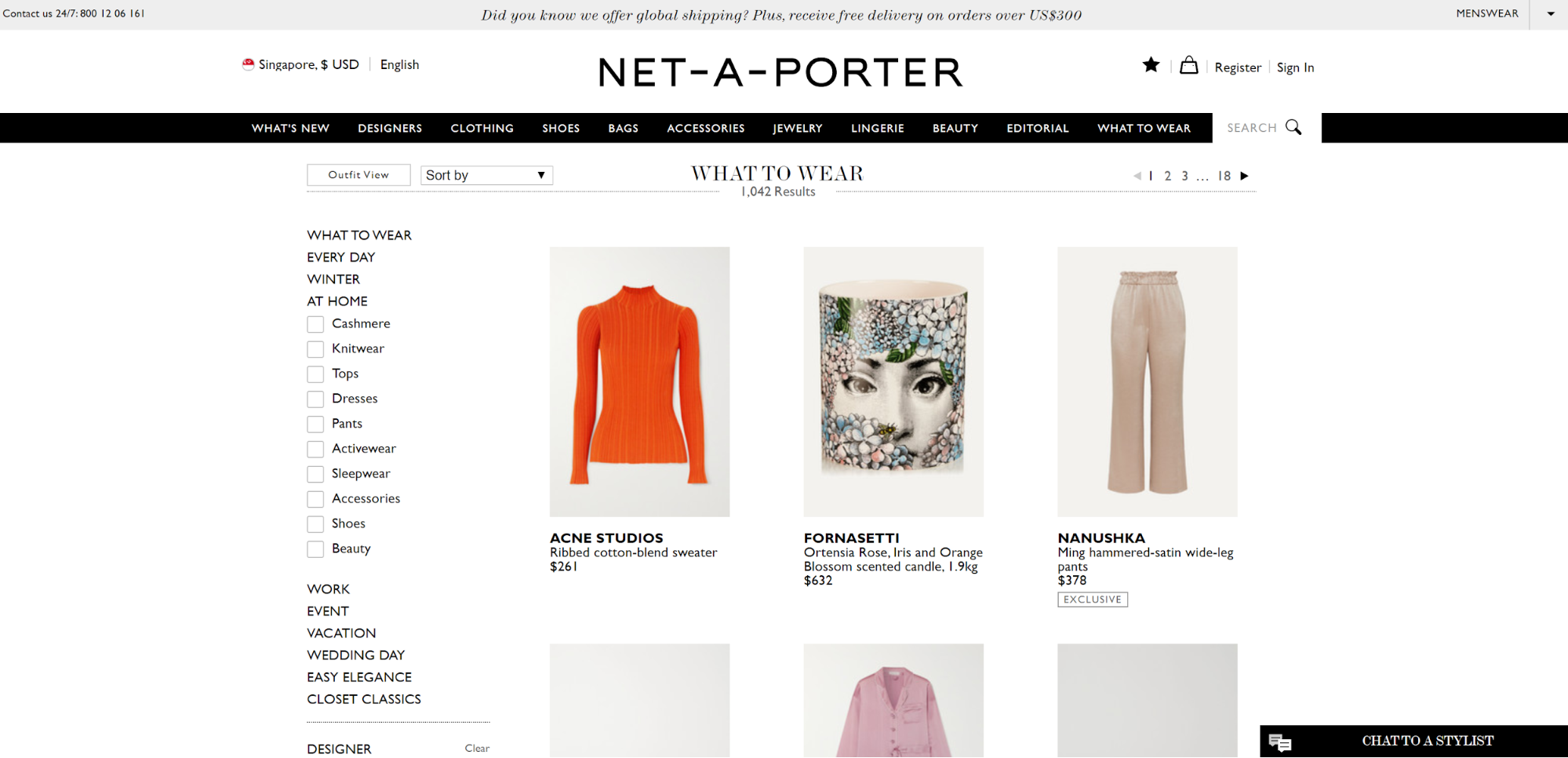Image resolution: width=1568 pixels, height=758 pixels.
Task: Enable the Knitwear filter checkbox
Action: click(x=315, y=349)
